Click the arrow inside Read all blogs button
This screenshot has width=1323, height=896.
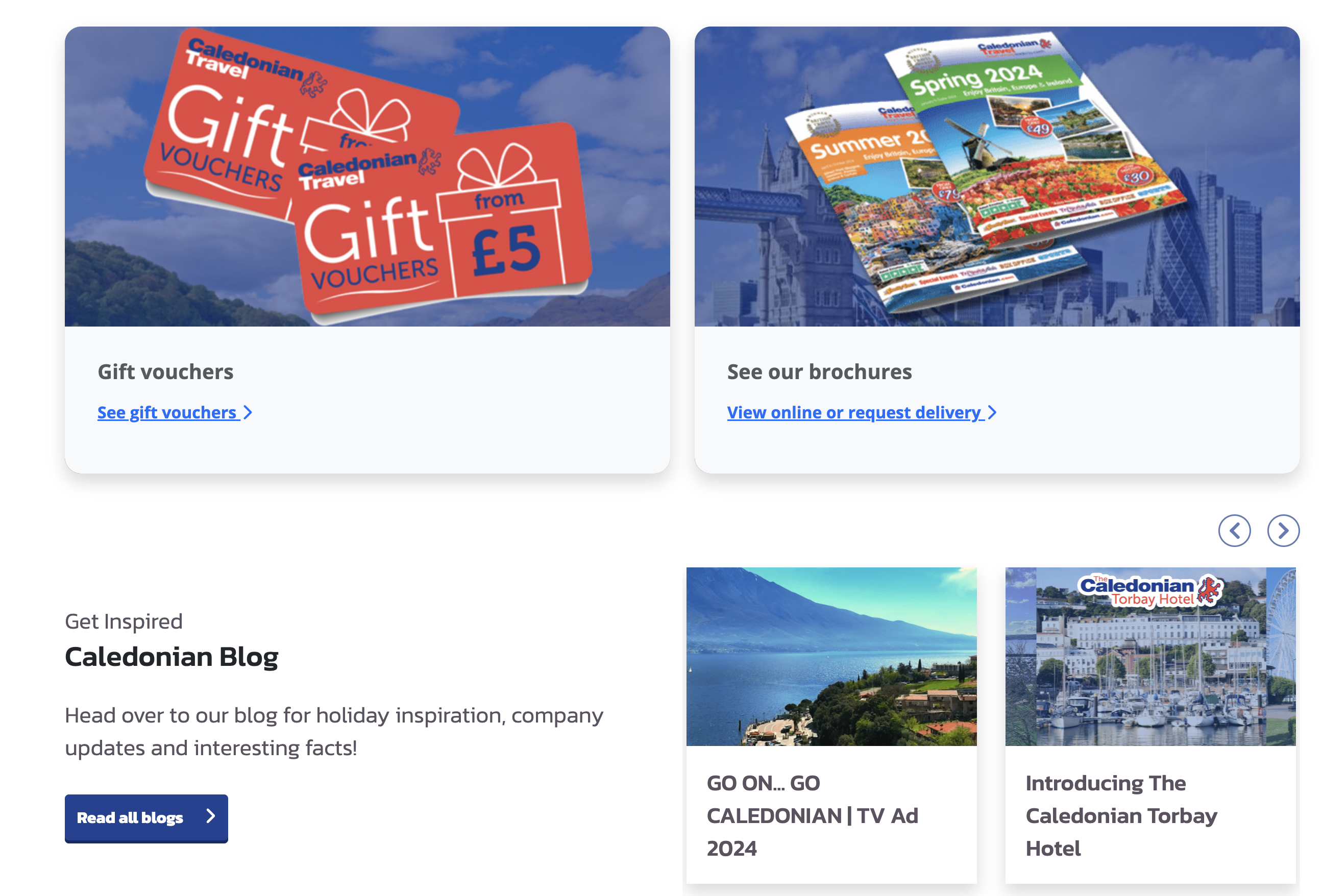[211, 816]
